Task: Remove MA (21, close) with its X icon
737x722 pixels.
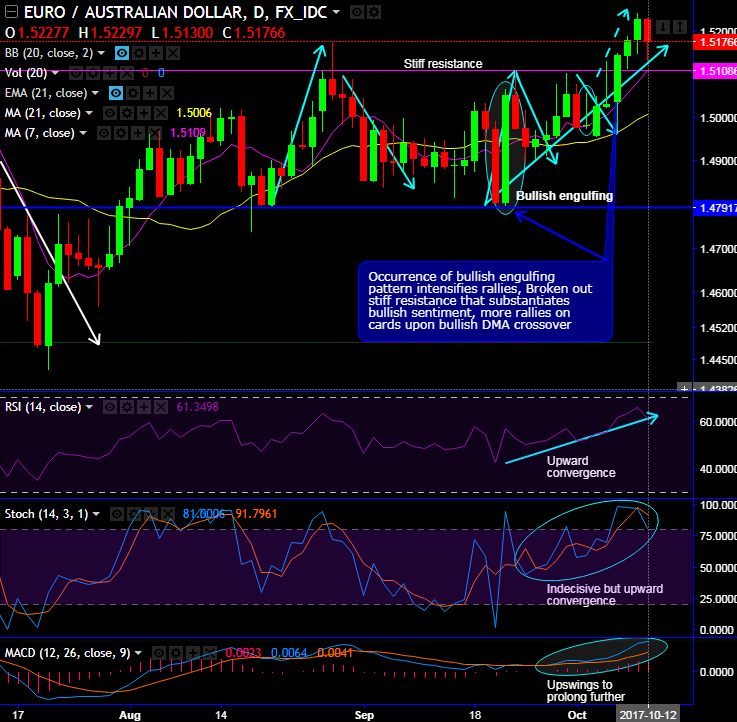Action: coord(161,113)
